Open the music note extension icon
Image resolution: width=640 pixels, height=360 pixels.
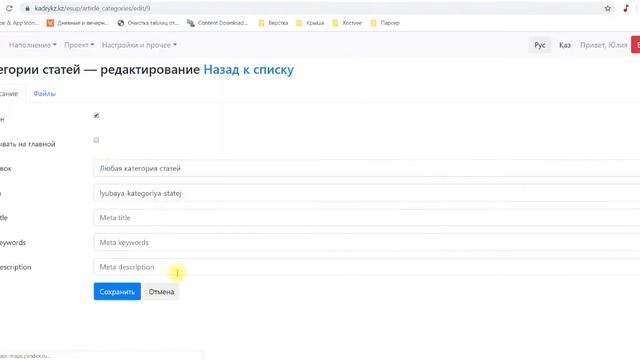pyautogui.click(x=626, y=8)
